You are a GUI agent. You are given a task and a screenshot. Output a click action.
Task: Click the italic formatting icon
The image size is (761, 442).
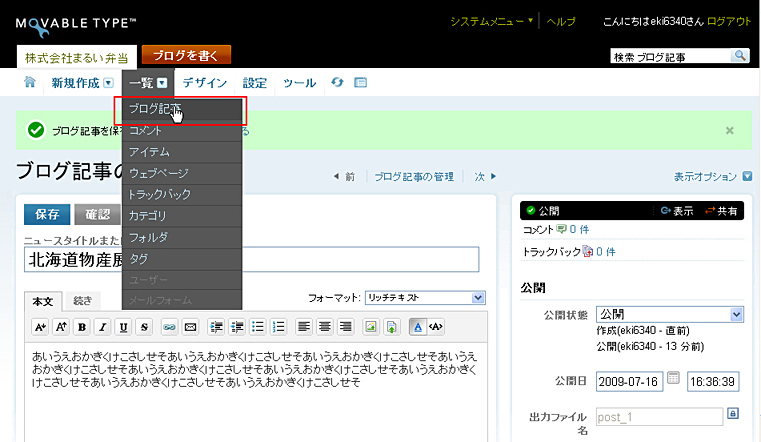point(103,327)
